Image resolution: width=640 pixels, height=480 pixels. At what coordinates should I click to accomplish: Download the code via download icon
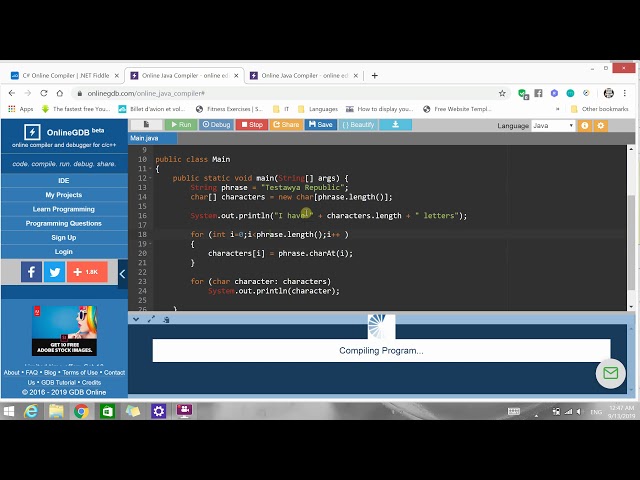pyautogui.click(x=395, y=124)
